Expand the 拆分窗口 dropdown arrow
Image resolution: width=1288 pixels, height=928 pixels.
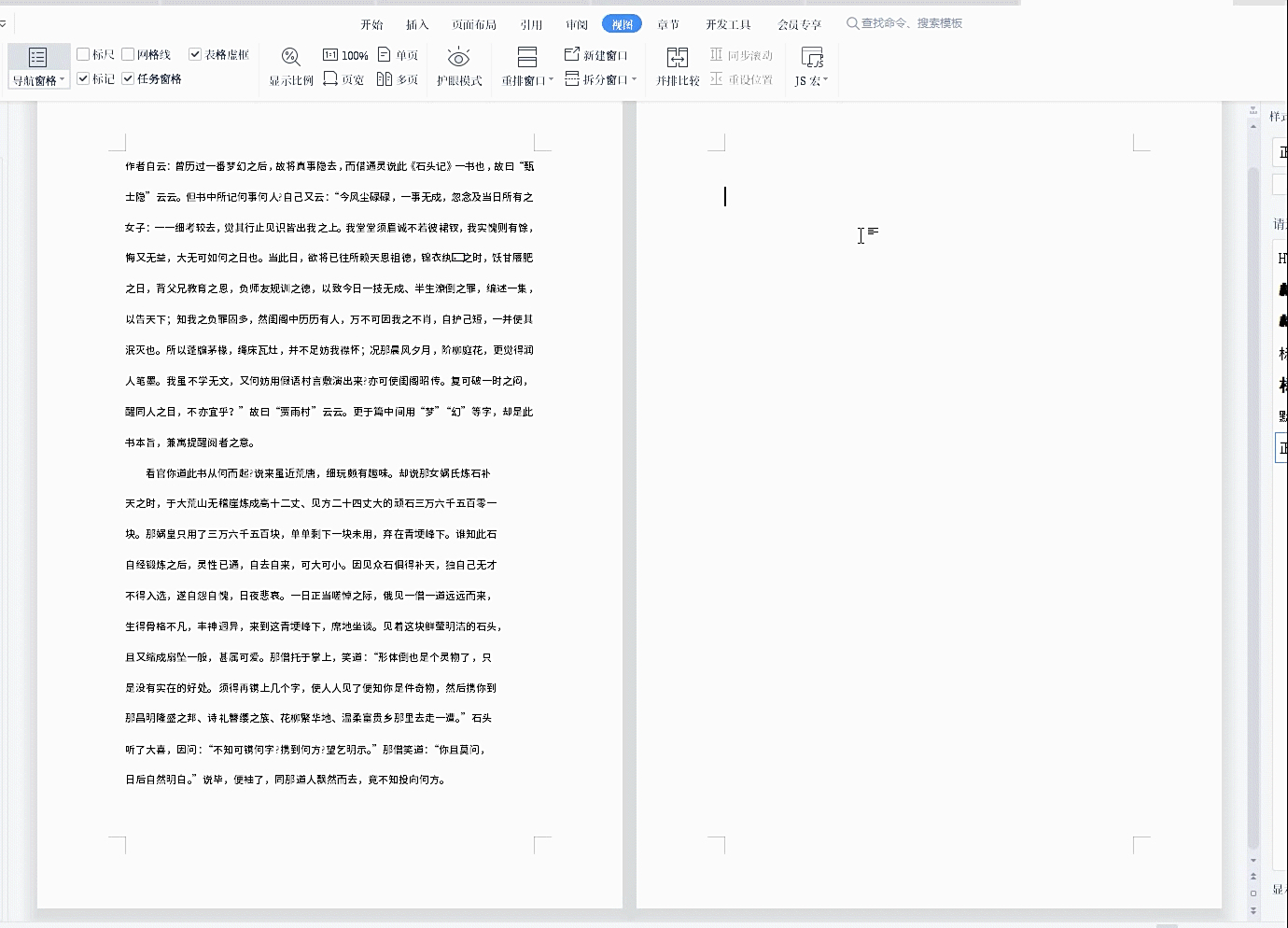coord(634,79)
